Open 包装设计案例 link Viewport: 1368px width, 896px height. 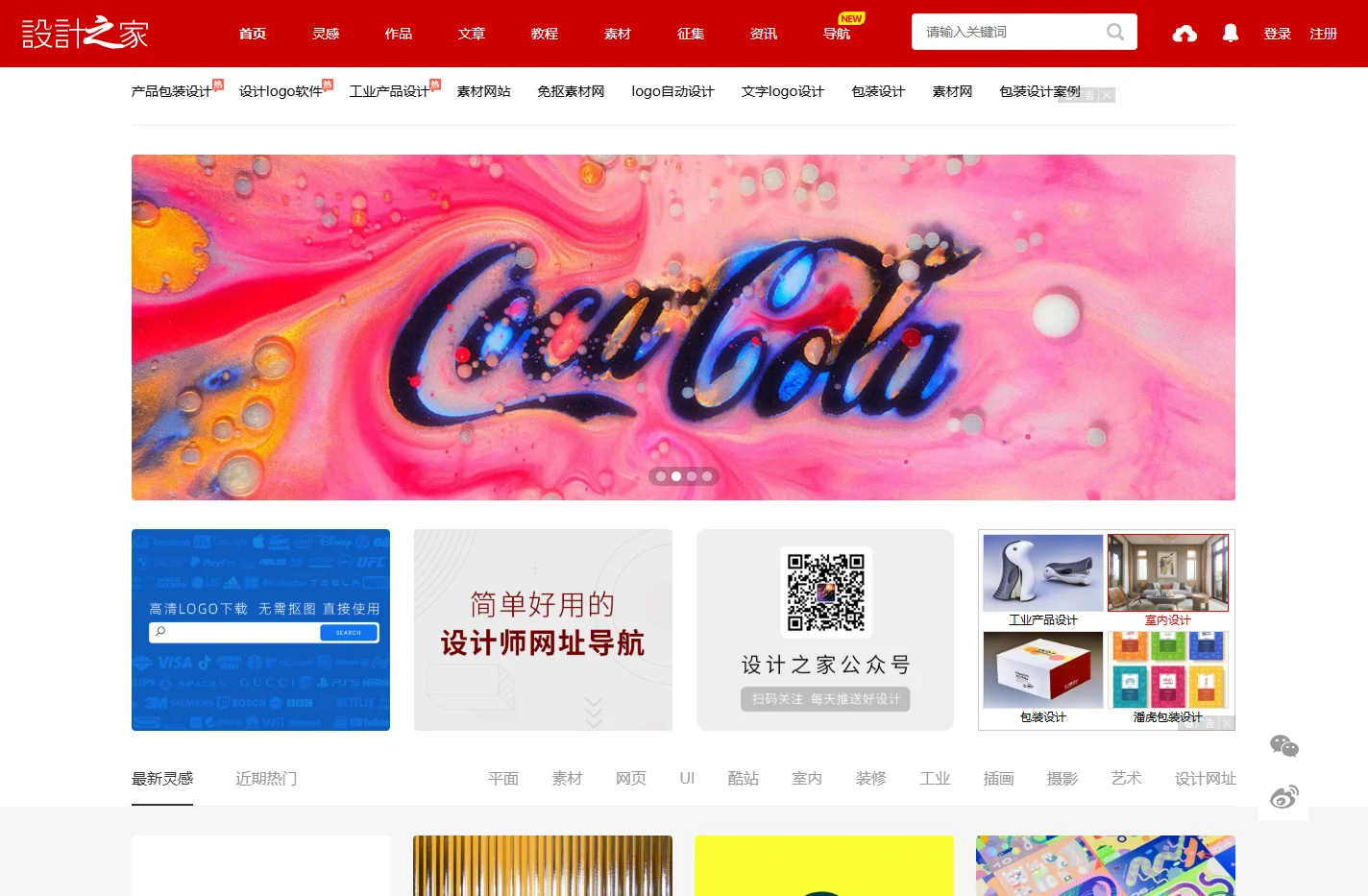(x=1039, y=91)
